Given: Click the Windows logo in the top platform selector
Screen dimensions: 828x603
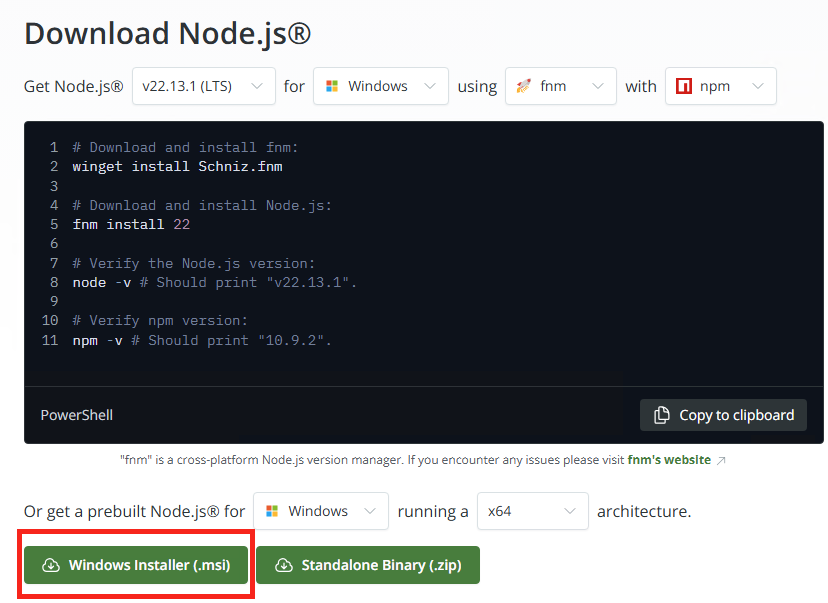Looking at the screenshot, I should pos(332,86).
